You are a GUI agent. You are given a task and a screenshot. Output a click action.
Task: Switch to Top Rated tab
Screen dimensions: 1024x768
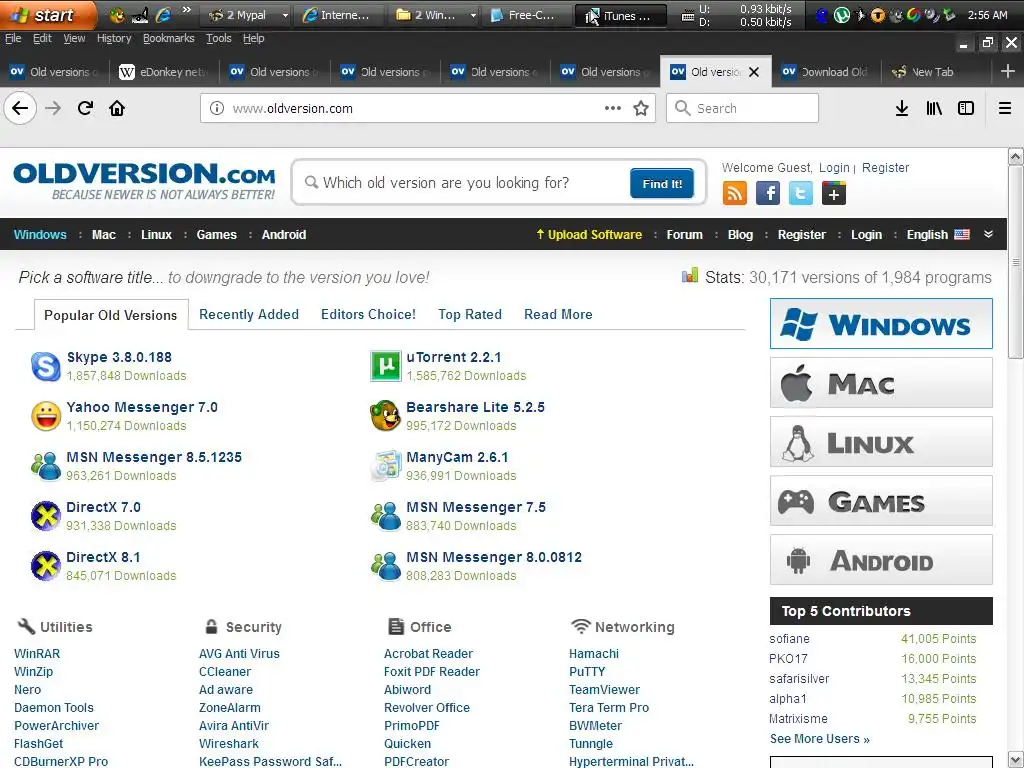point(470,314)
